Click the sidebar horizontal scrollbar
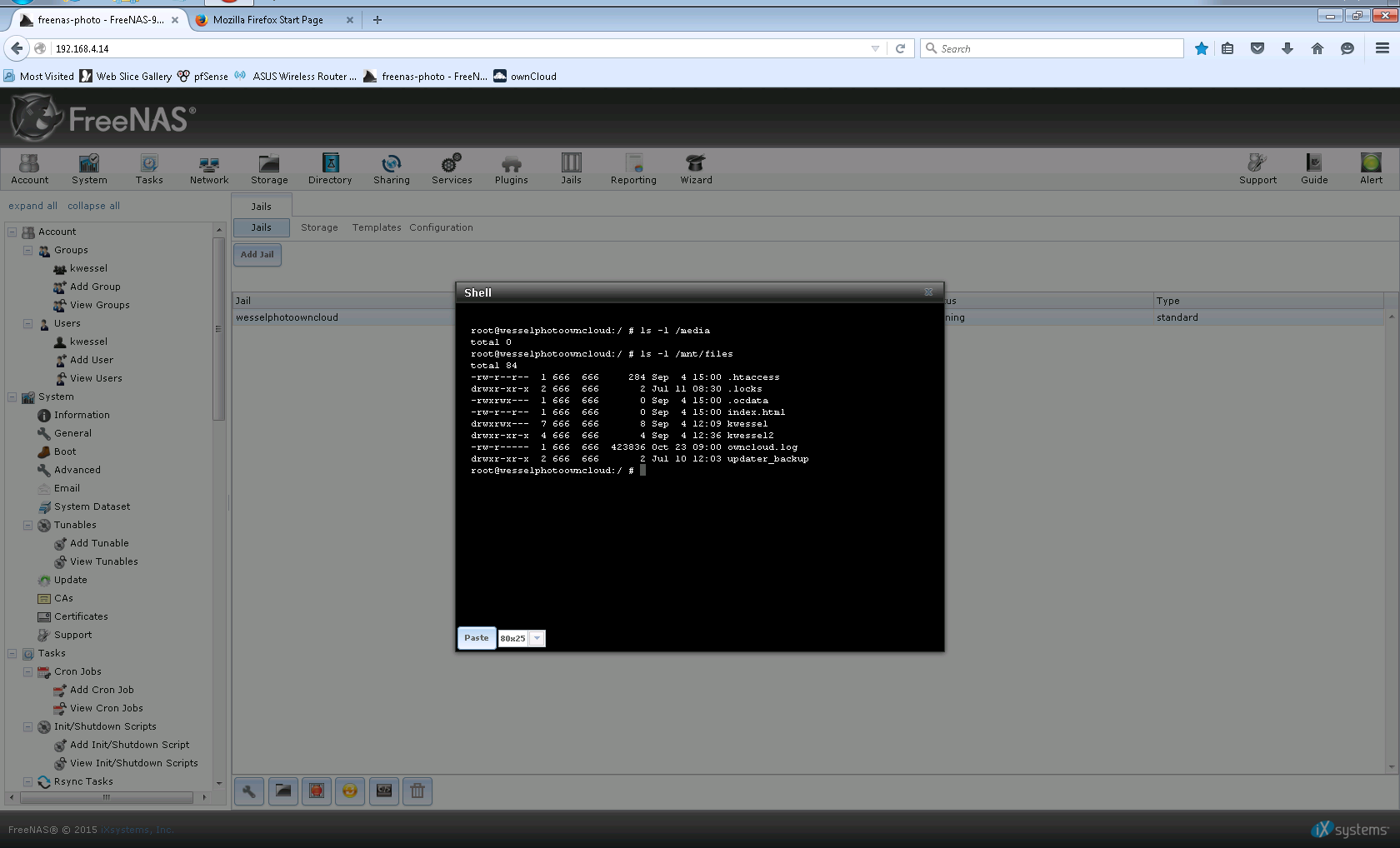The height and width of the screenshot is (848, 1400). (106, 797)
